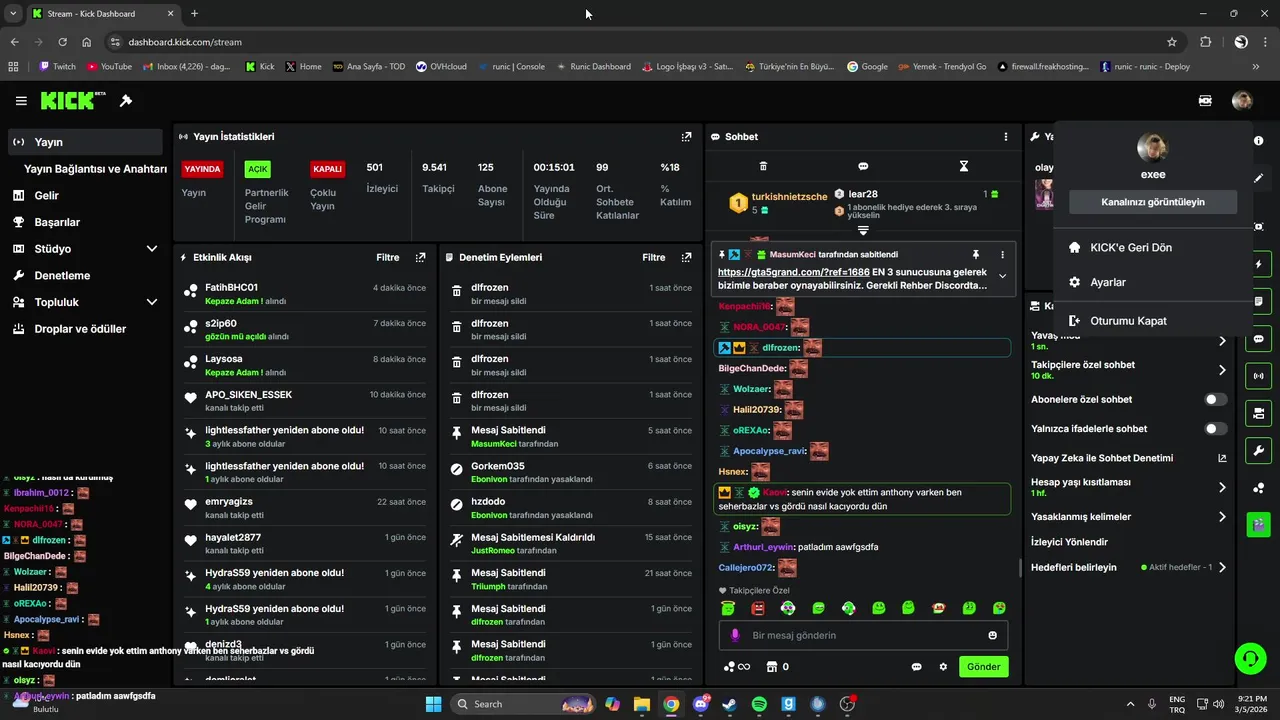
Task: Click the green support headset button
Action: pyautogui.click(x=1250, y=658)
